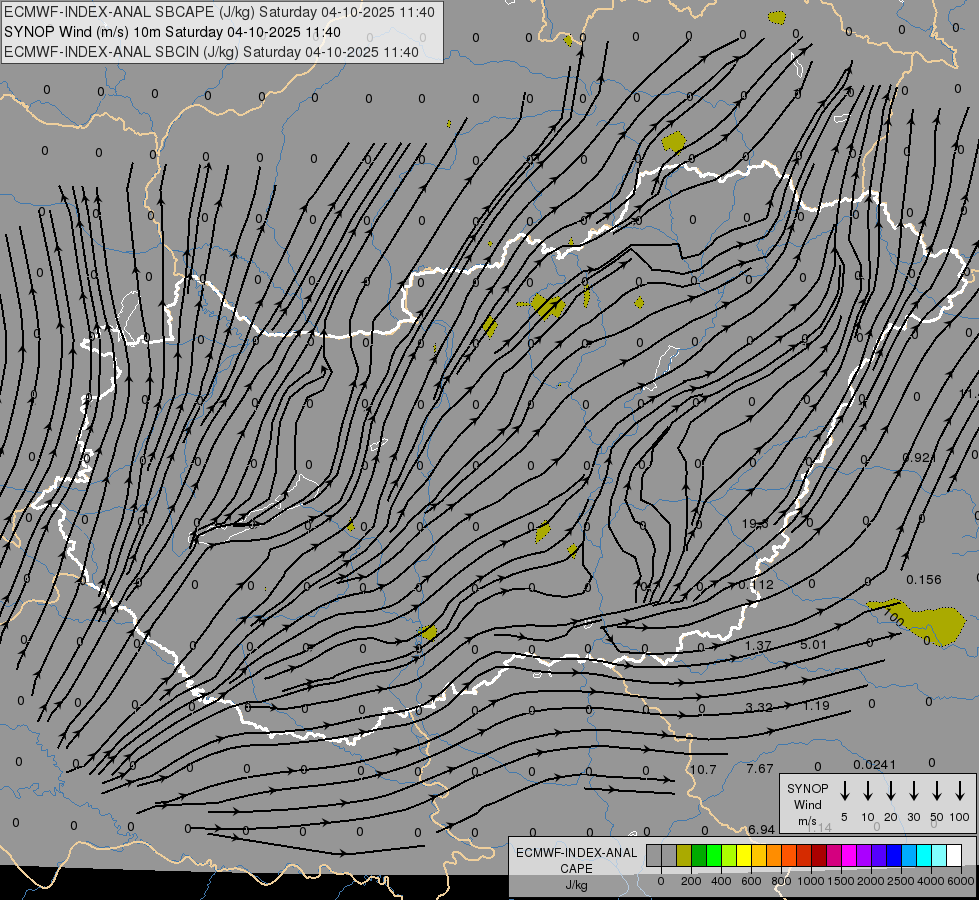Click the 0.0241 value on the map

(875, 764)
